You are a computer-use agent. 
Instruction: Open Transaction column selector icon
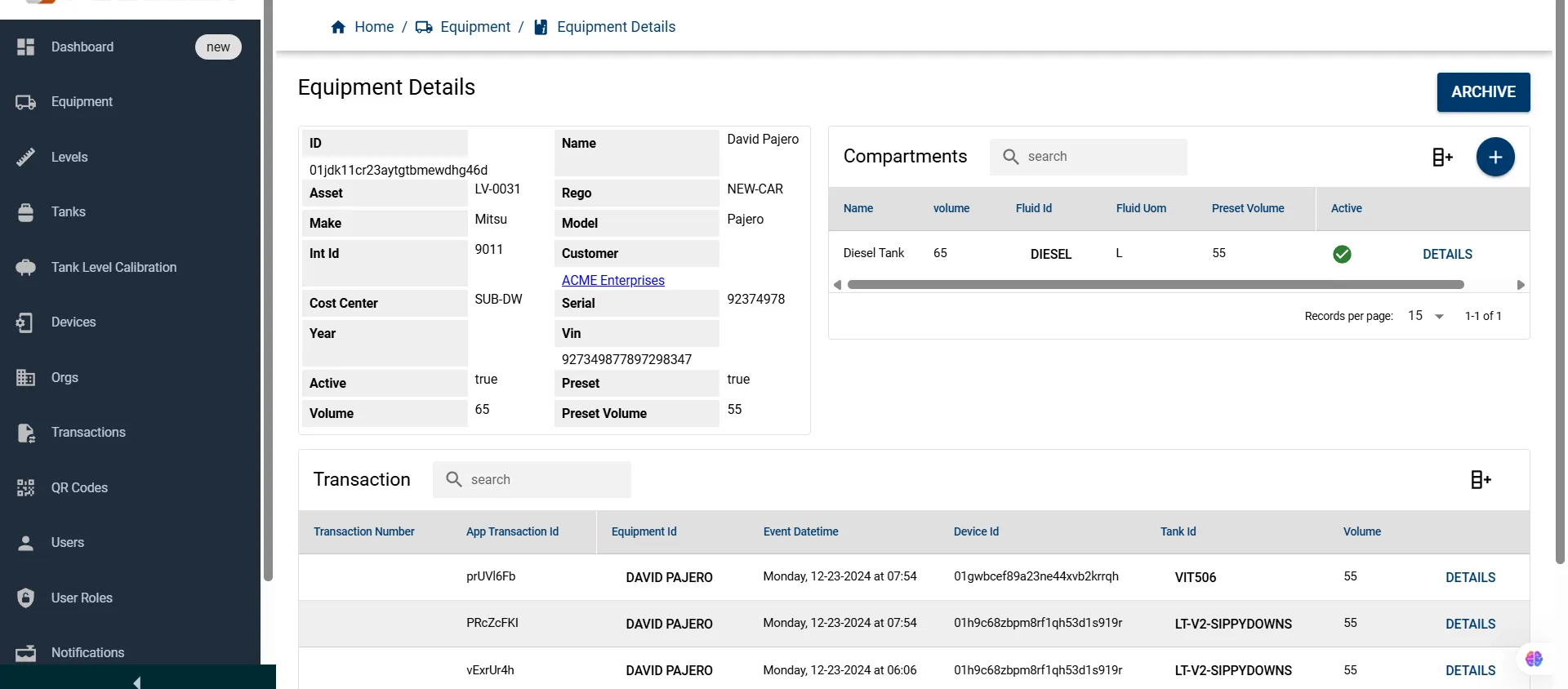(1481, 480)
